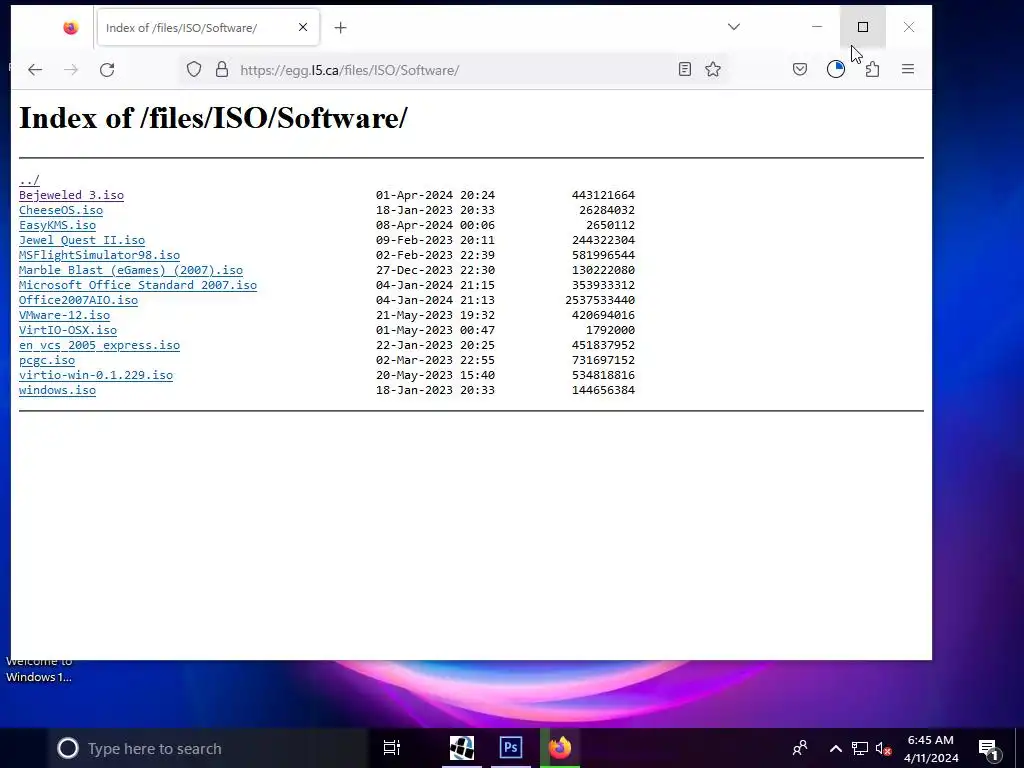The width and height of the screenshot is (1024, 768).
Task: Maximize the Firefox window
Action: pos(863,27)
